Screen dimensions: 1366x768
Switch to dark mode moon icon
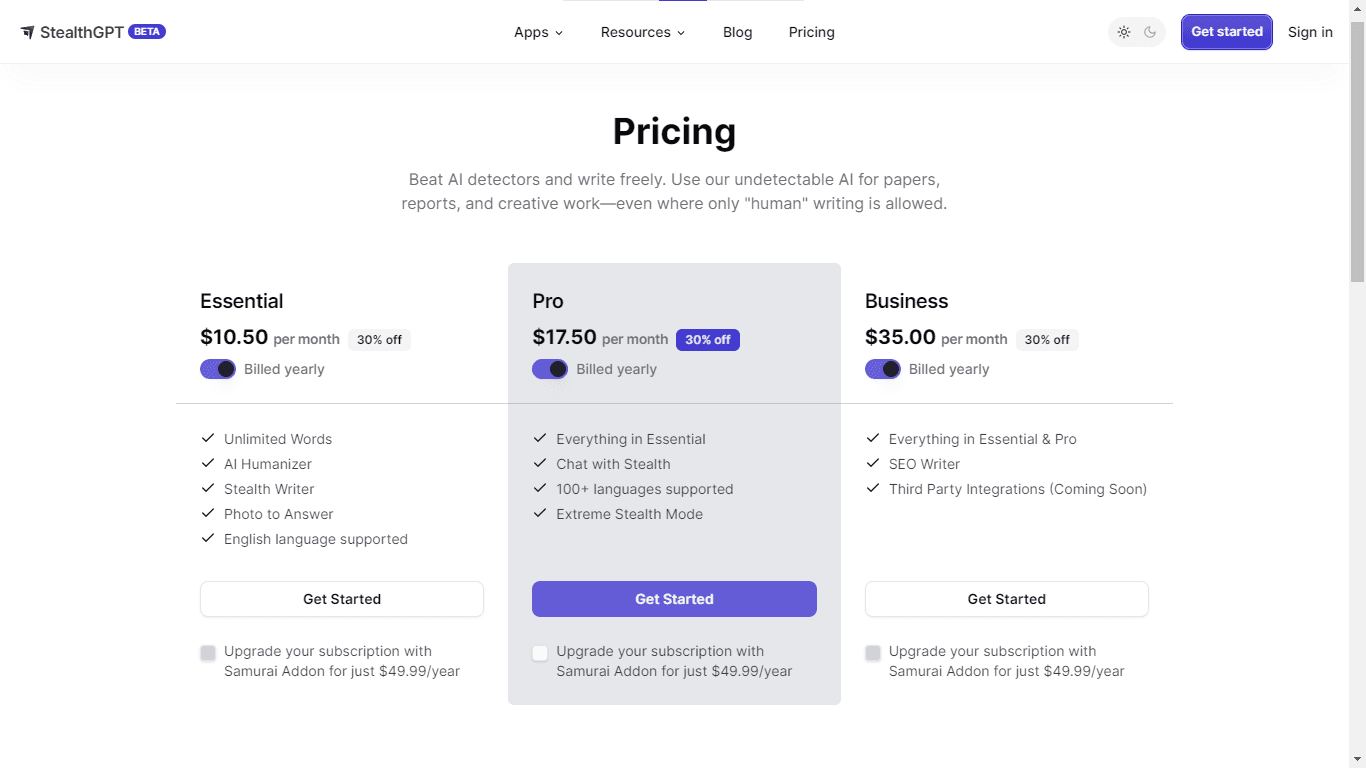pyautogui.click(x=1150, y=32)
